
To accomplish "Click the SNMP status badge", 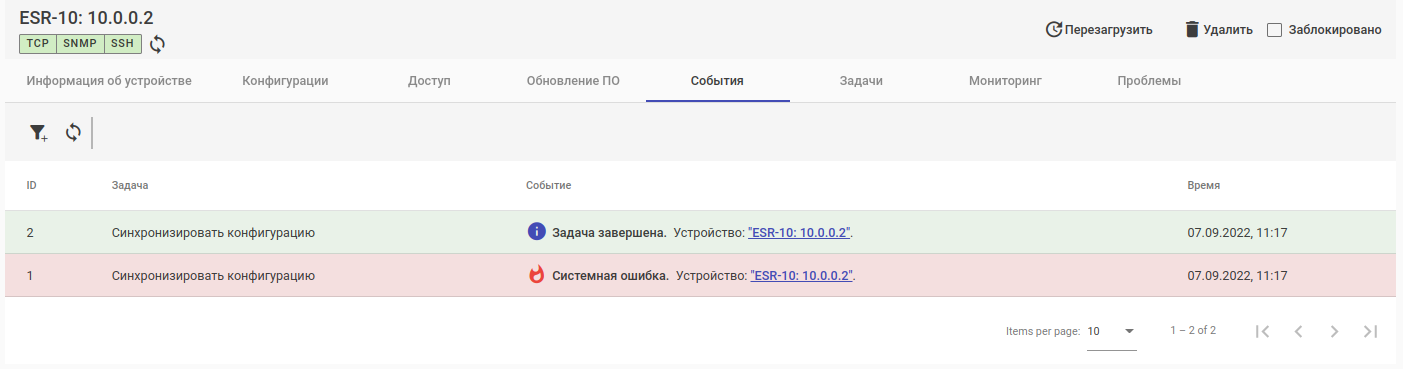I will [80, 44].
